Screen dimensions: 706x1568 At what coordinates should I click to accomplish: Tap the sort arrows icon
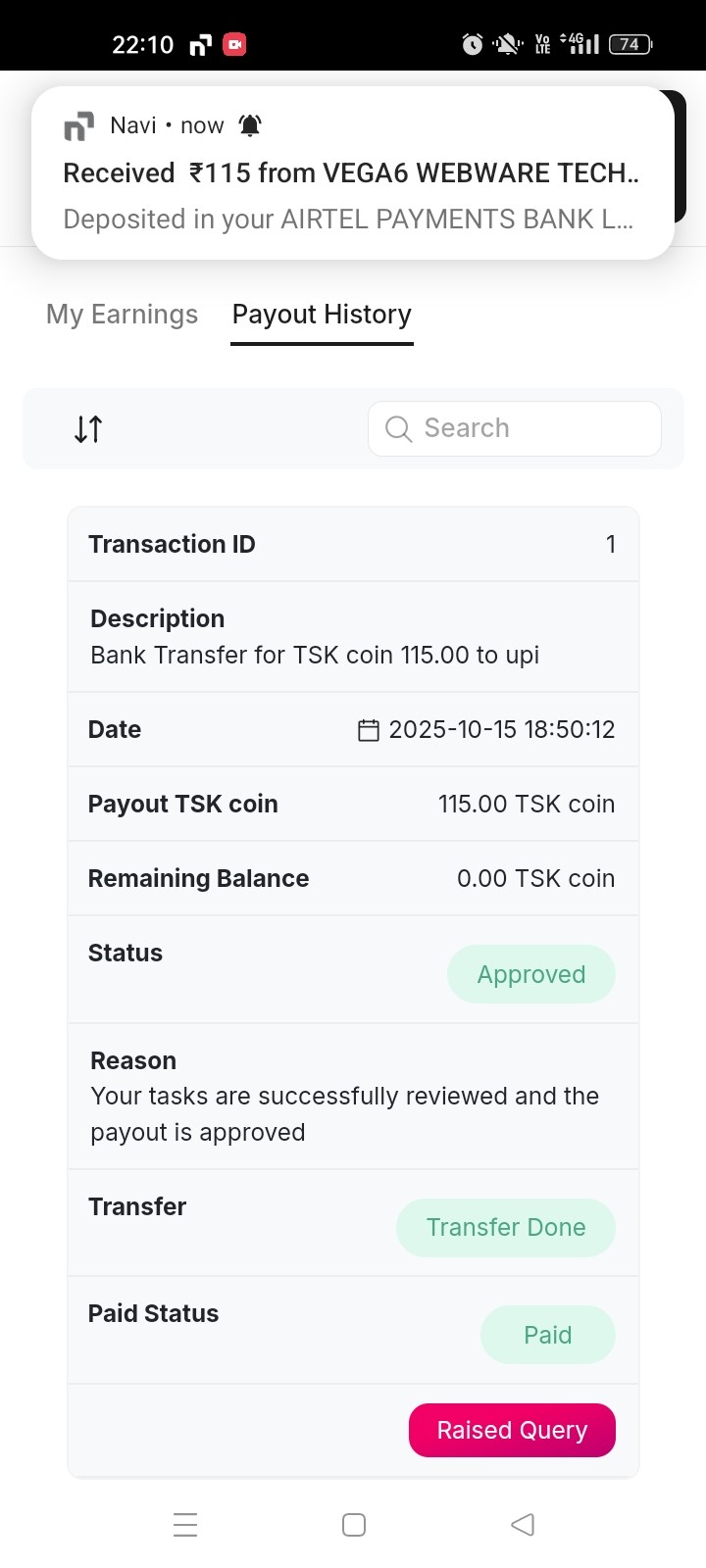[x=88, y=429]
